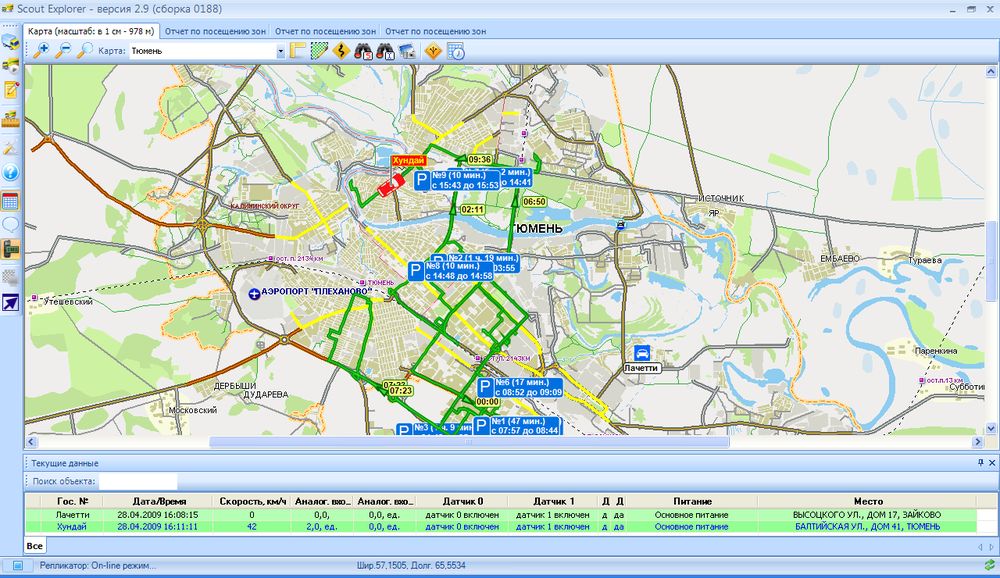Sort by the Скорость, км/ч column header
This screenshot has height=578, width=1000.
pos(253,501)
